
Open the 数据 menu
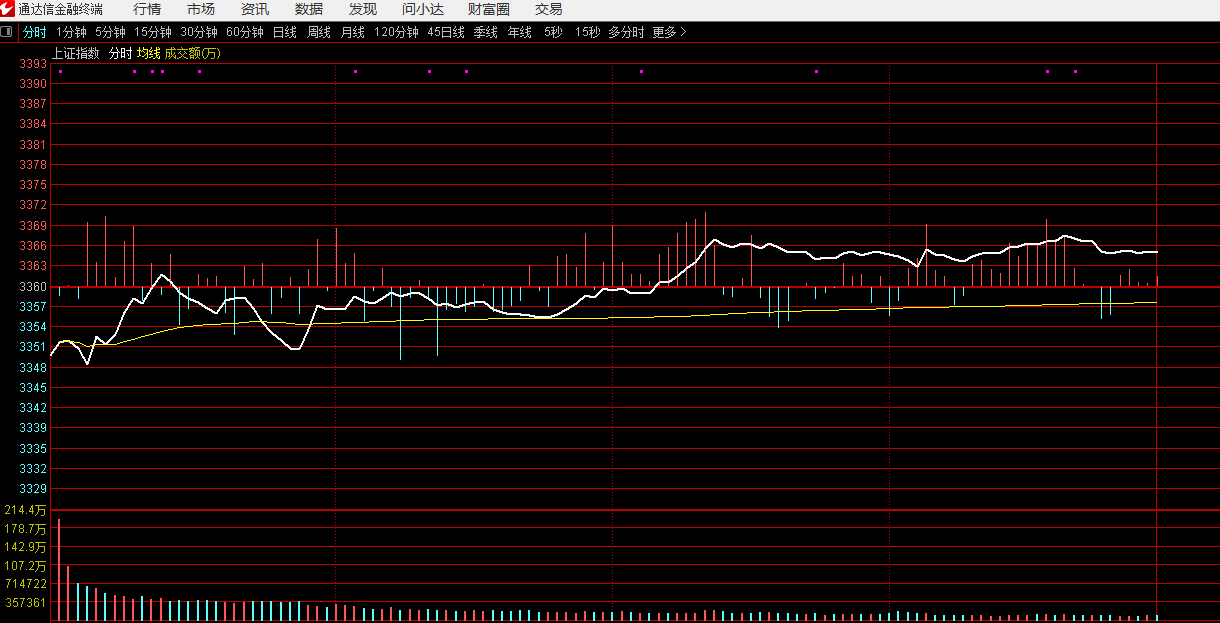309,9
